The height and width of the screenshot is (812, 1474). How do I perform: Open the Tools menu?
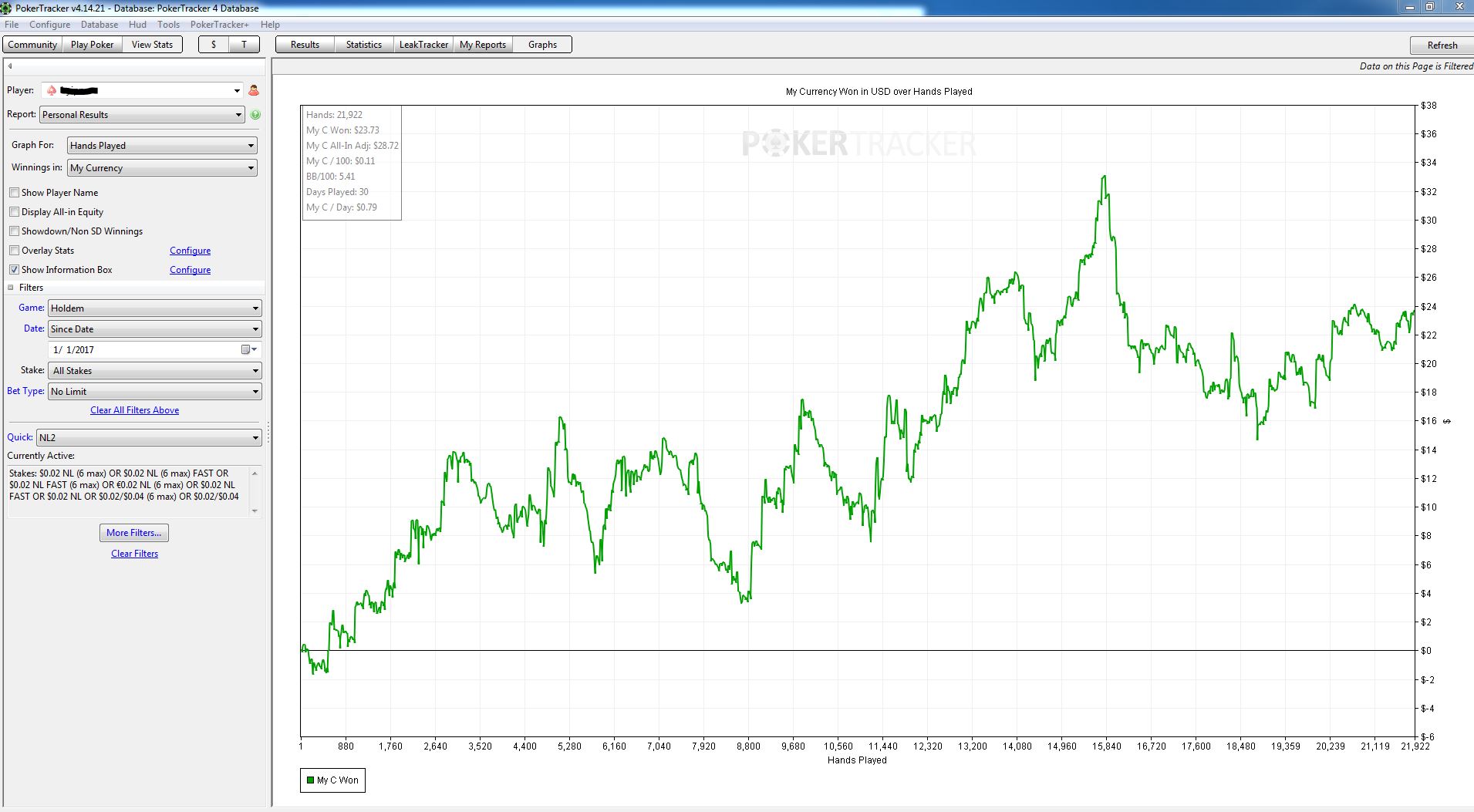[168, 25]
